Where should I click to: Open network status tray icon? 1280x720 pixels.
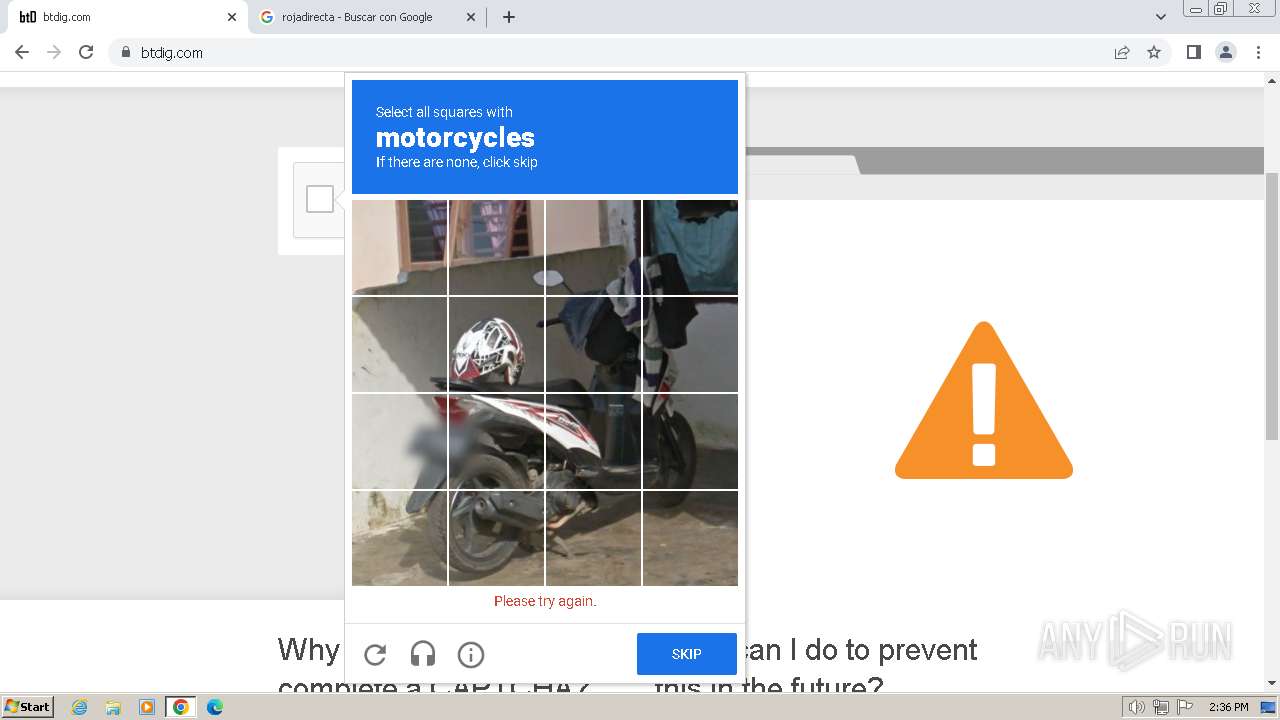(x=1161, y=707)
